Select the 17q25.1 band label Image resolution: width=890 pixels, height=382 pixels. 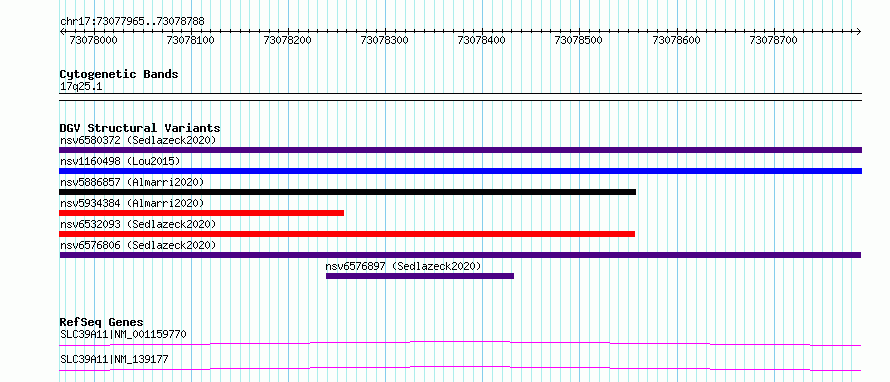(x=81, y=87)
